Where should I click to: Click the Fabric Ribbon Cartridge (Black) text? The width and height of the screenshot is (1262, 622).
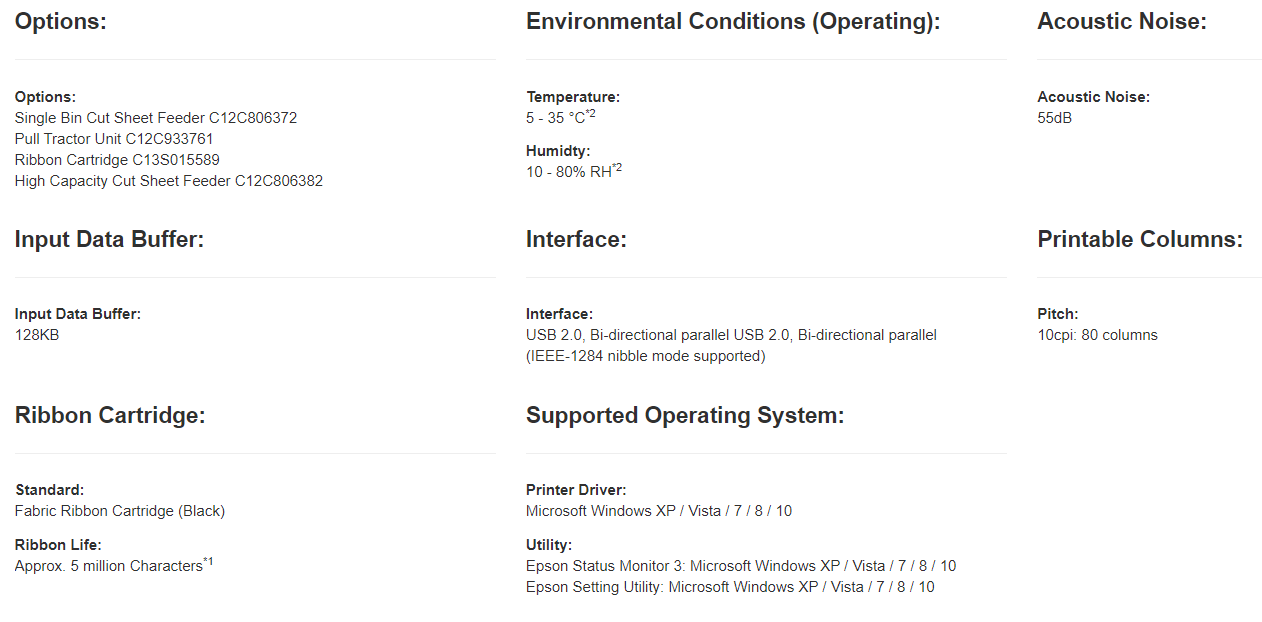[x=120, y=511]
